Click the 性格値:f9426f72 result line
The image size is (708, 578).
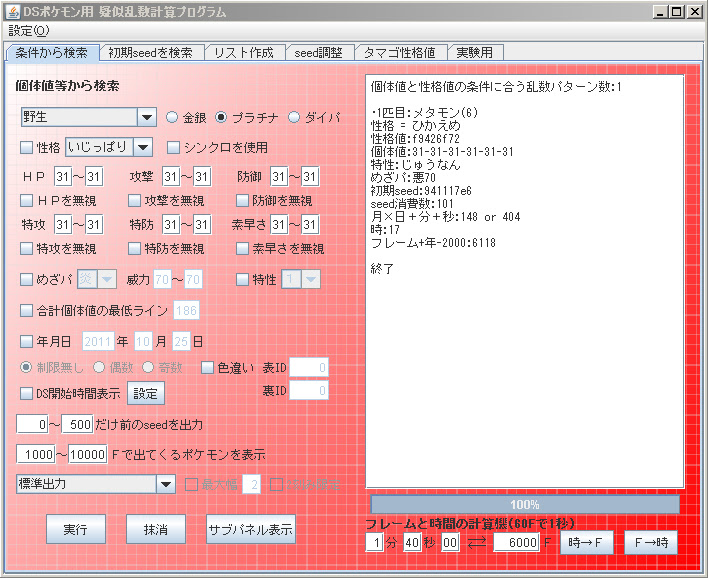[x=415, y=138]
